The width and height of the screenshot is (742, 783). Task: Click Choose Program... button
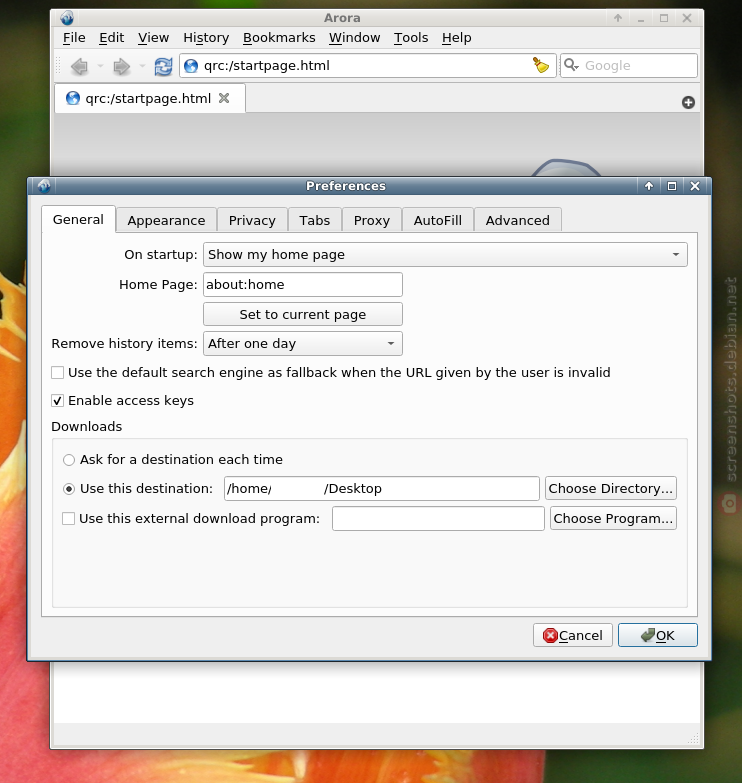point(613,518)
